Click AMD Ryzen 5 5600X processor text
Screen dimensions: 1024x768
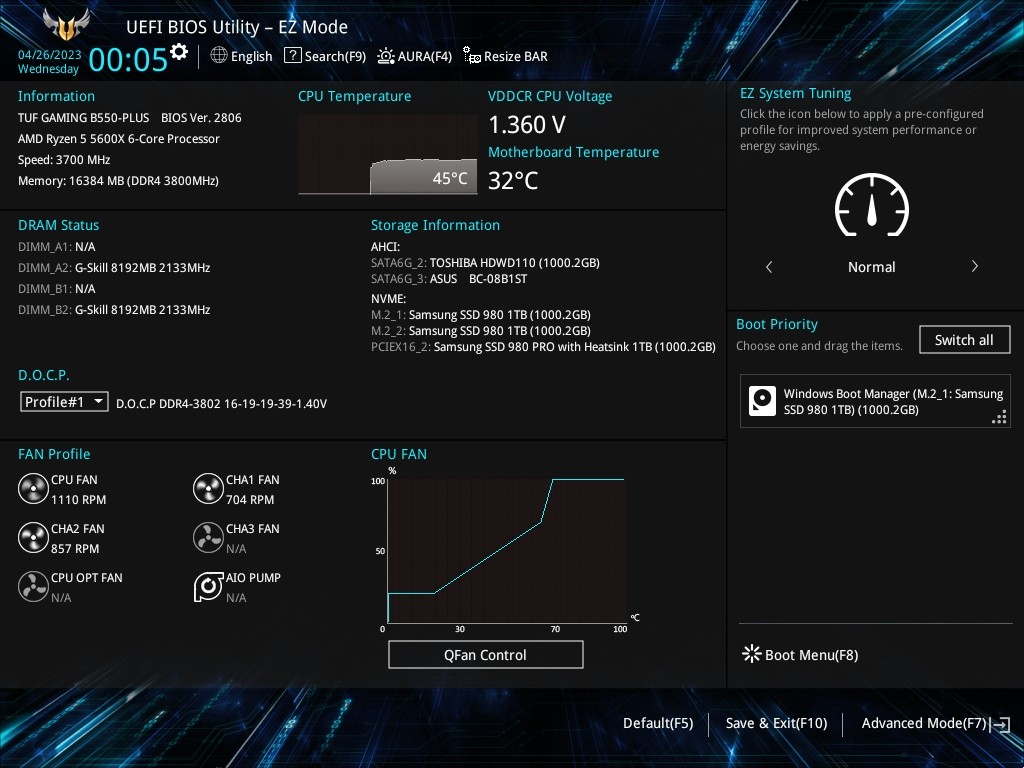pos(119,138)
